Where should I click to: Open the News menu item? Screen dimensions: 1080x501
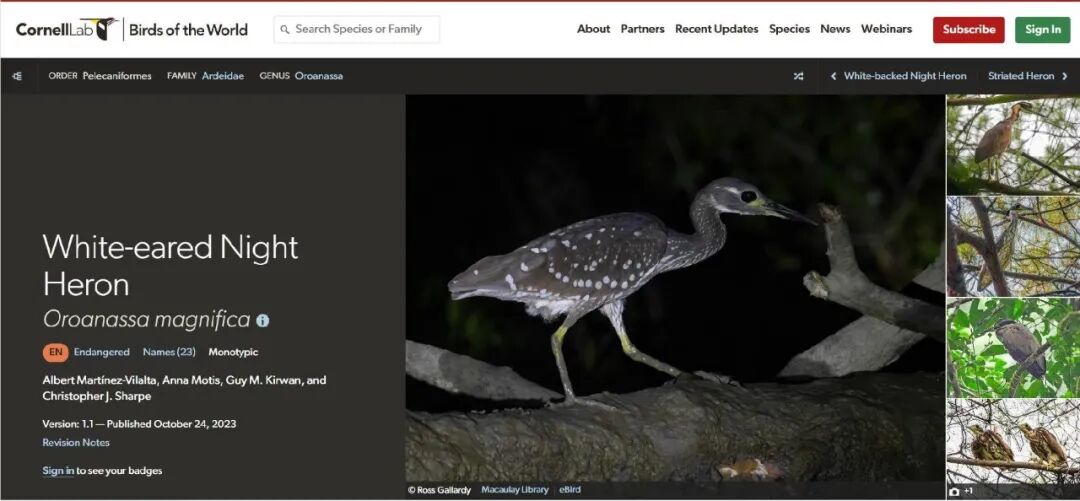pos(835,29)
